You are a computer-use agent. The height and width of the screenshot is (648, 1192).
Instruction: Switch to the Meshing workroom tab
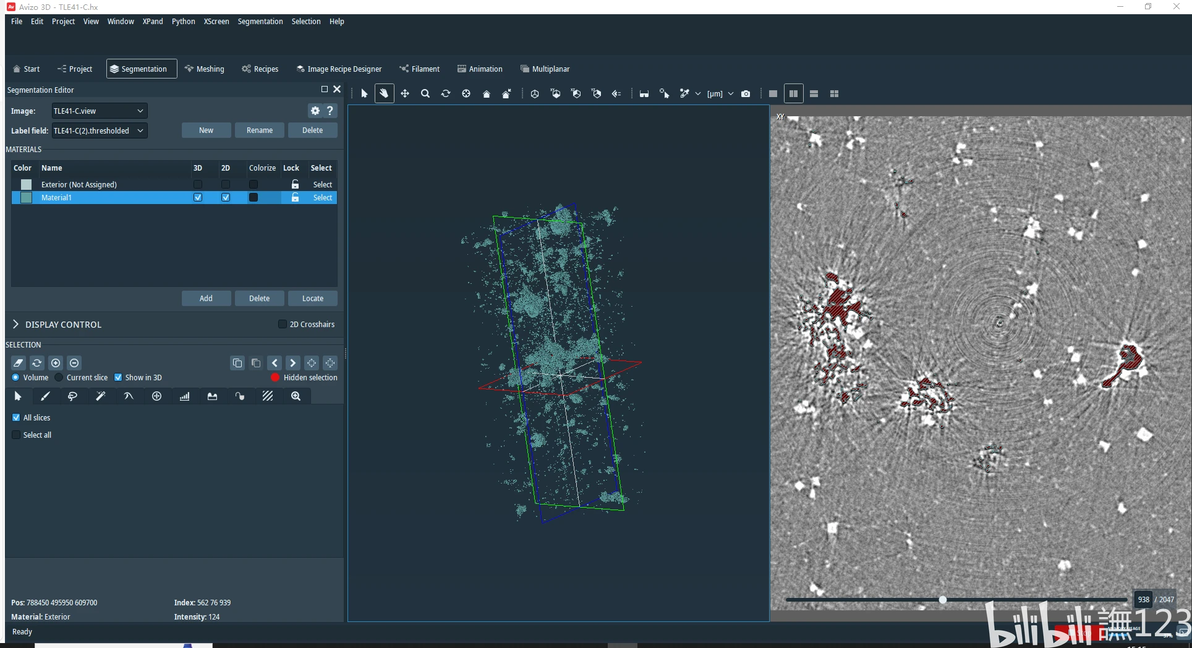click(x=204, y=69)
